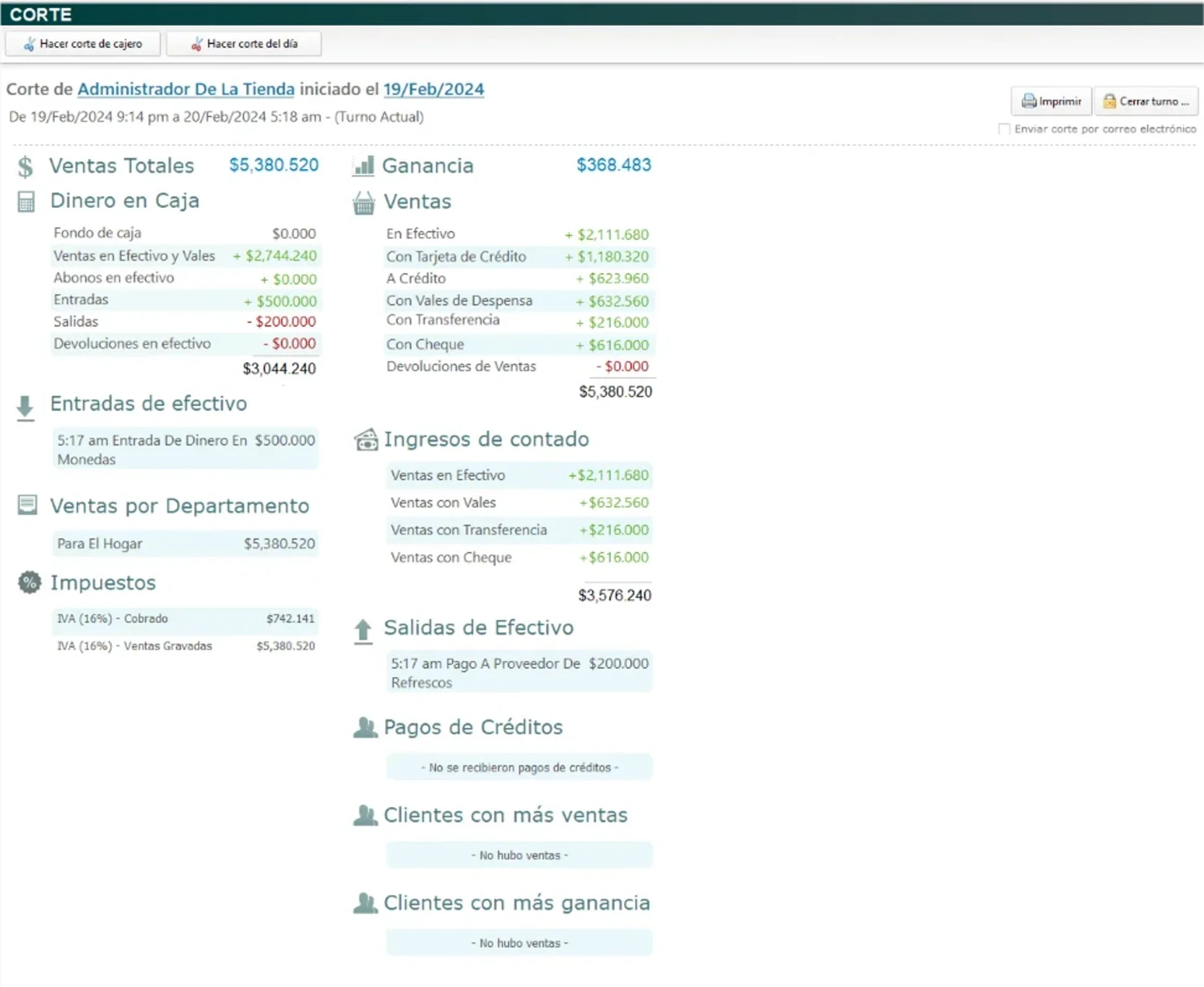Open the Cerrar turno dialog

click(1145, 101)
